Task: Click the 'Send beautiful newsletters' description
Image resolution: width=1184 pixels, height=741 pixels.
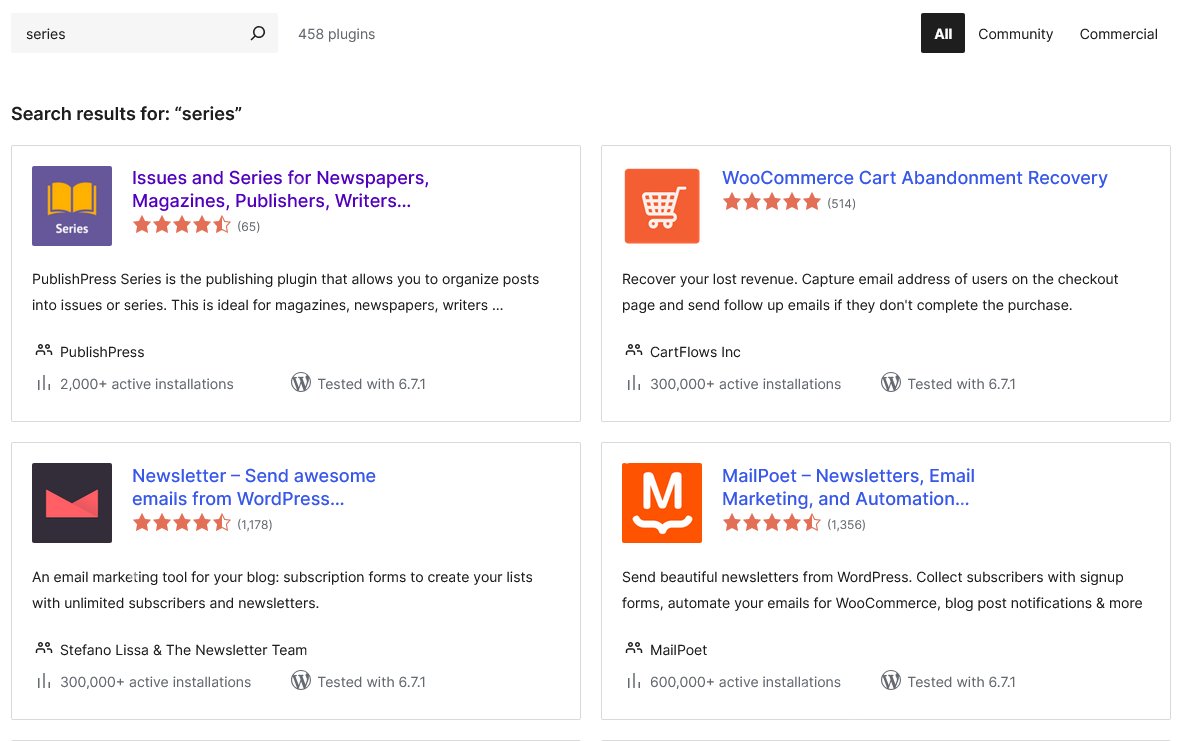Action: (882, 590)
